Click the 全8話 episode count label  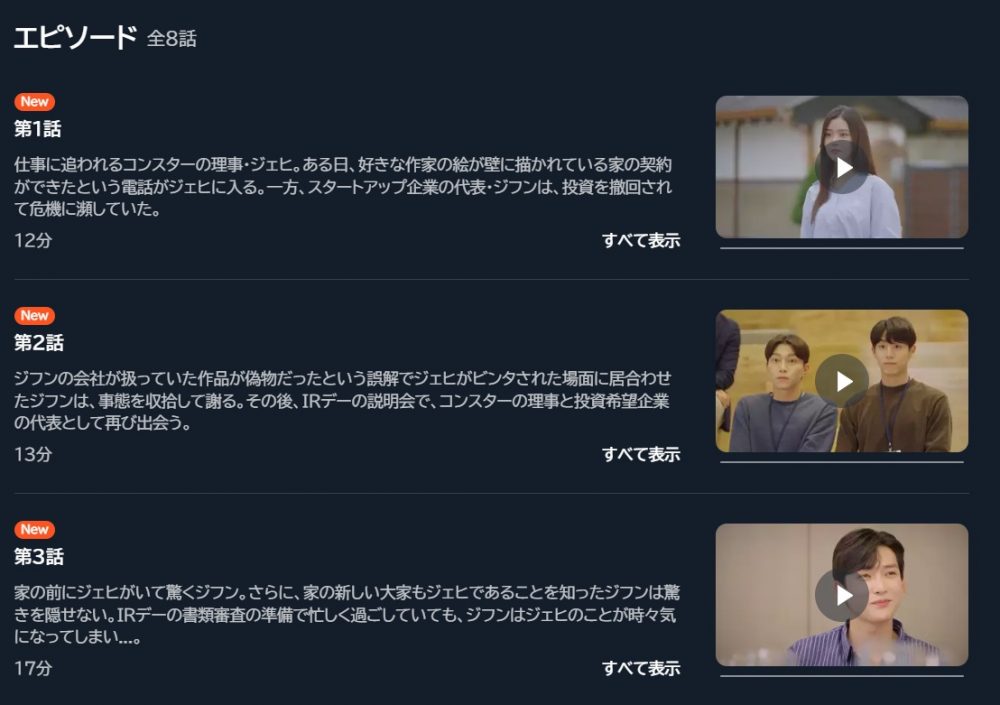[x=172, y=38]
